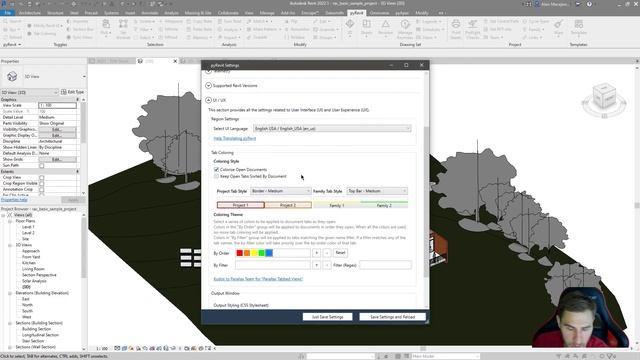Click Just Save Settings button

pos(327,317)
